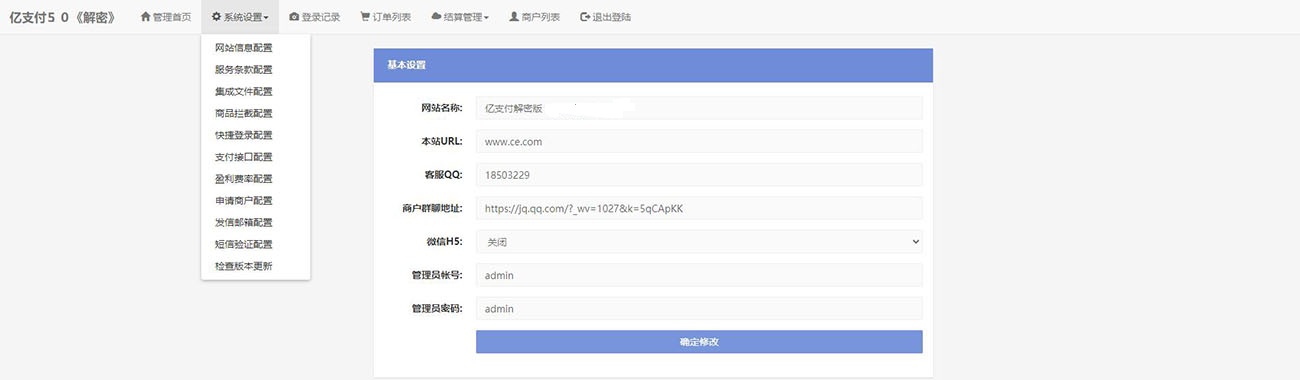Viewport: 1300px width, 380px height.
Task: Open the 微信H5 dropdown
Action: coord(699,241)
